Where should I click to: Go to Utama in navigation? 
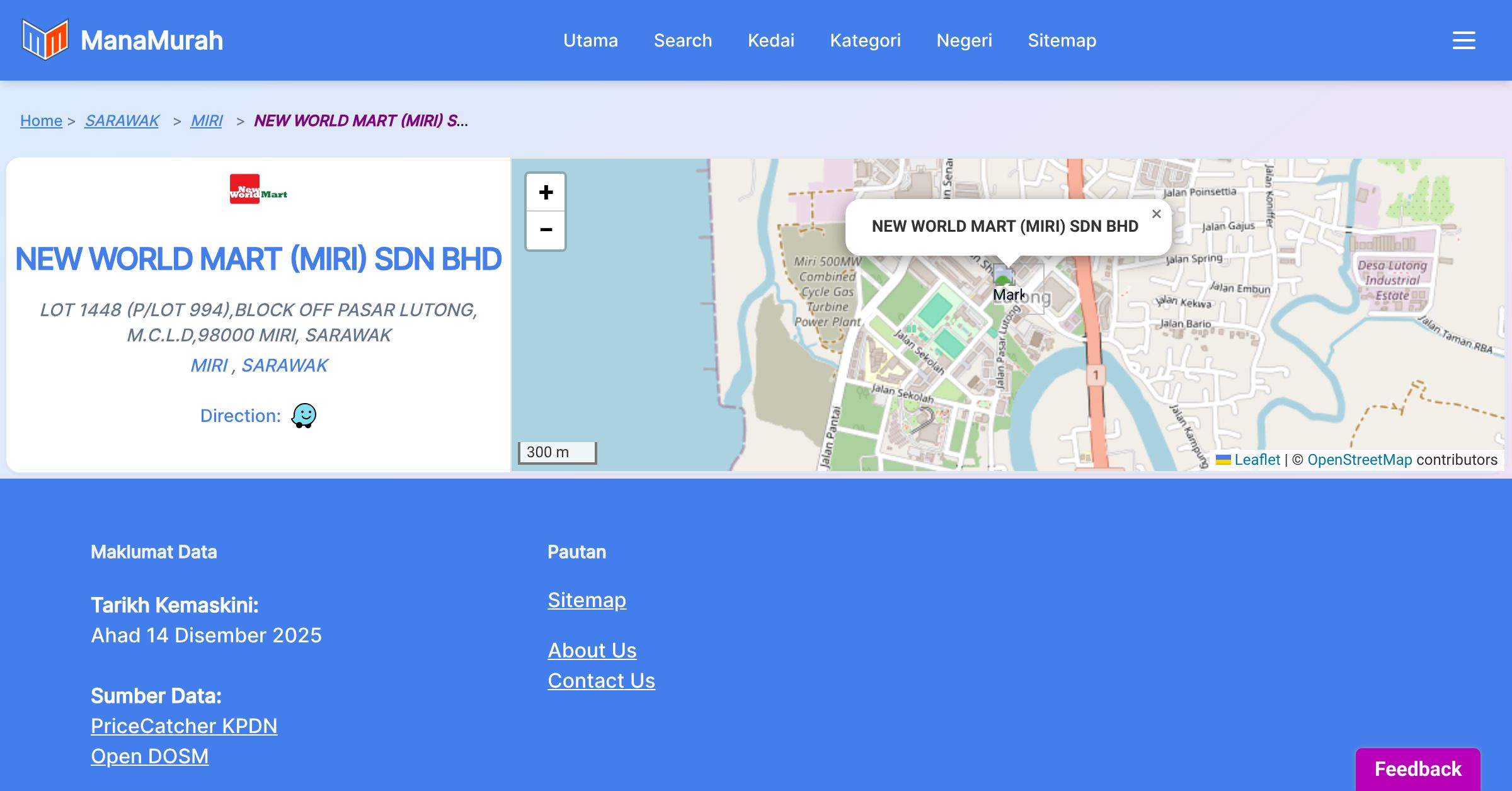pyautogui.click(x=590, y=40)
